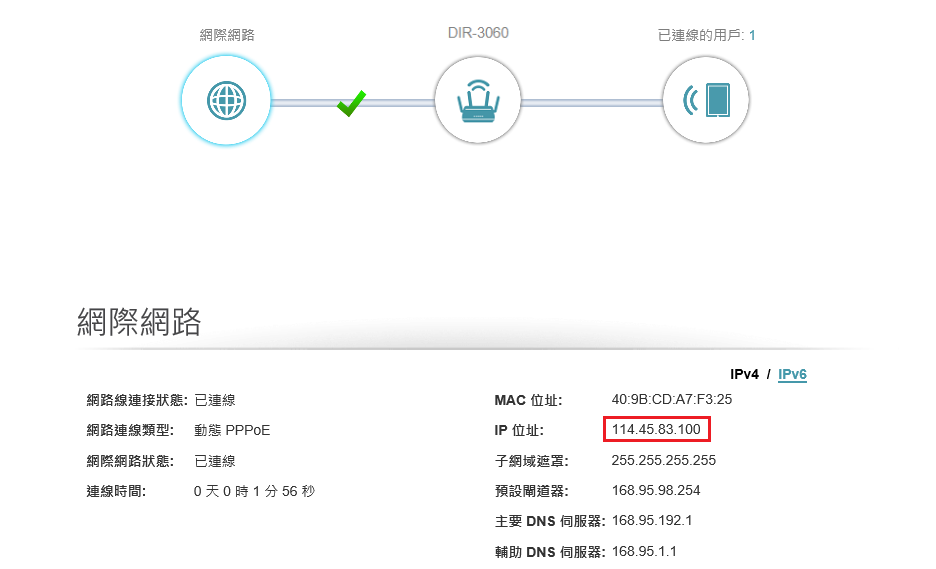Click the subnet mask value 255.255.255.255
The width and height of the screenshot is (936, 569).
click(x=663, y=461)
